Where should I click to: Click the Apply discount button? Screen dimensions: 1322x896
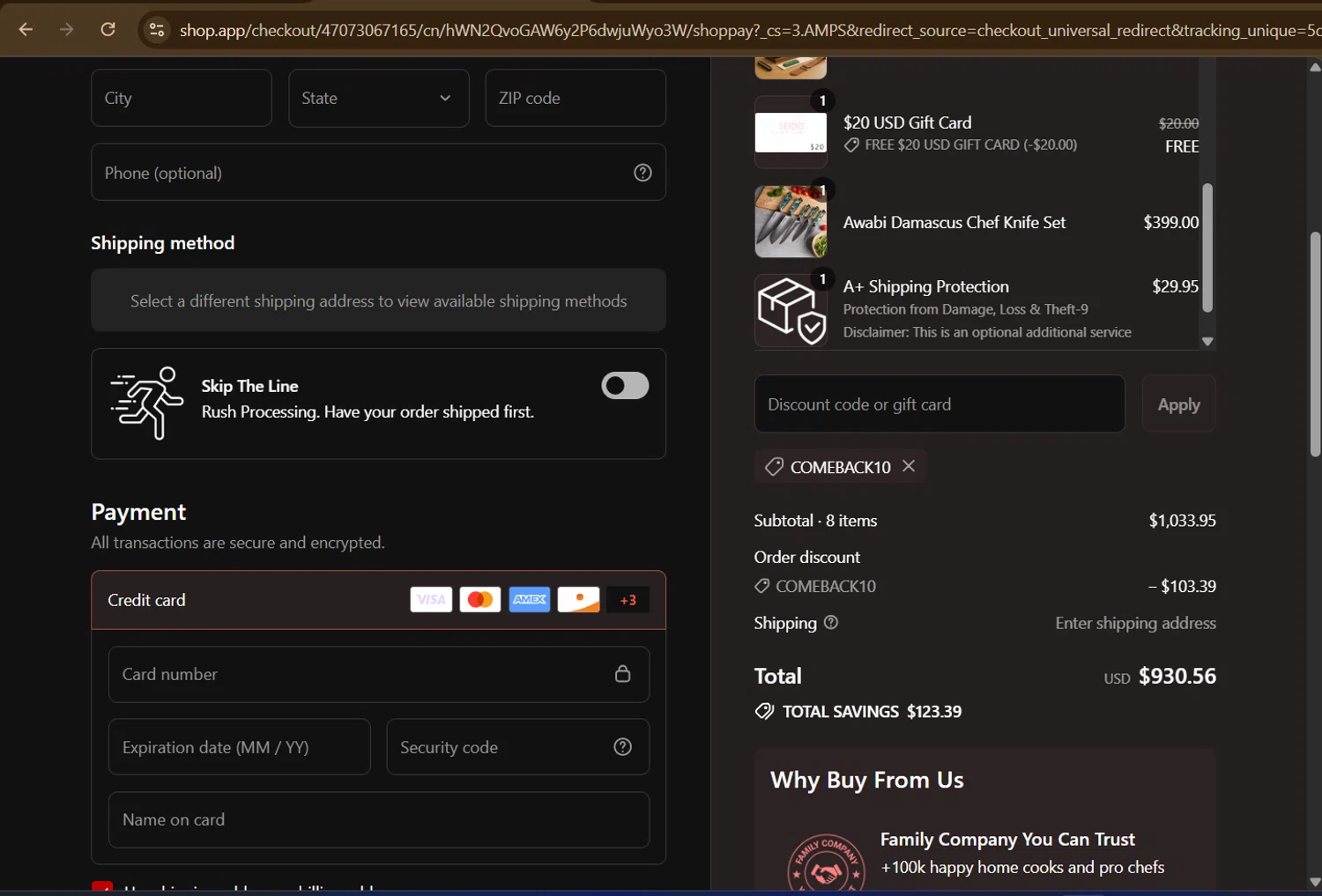(1178, 404)
